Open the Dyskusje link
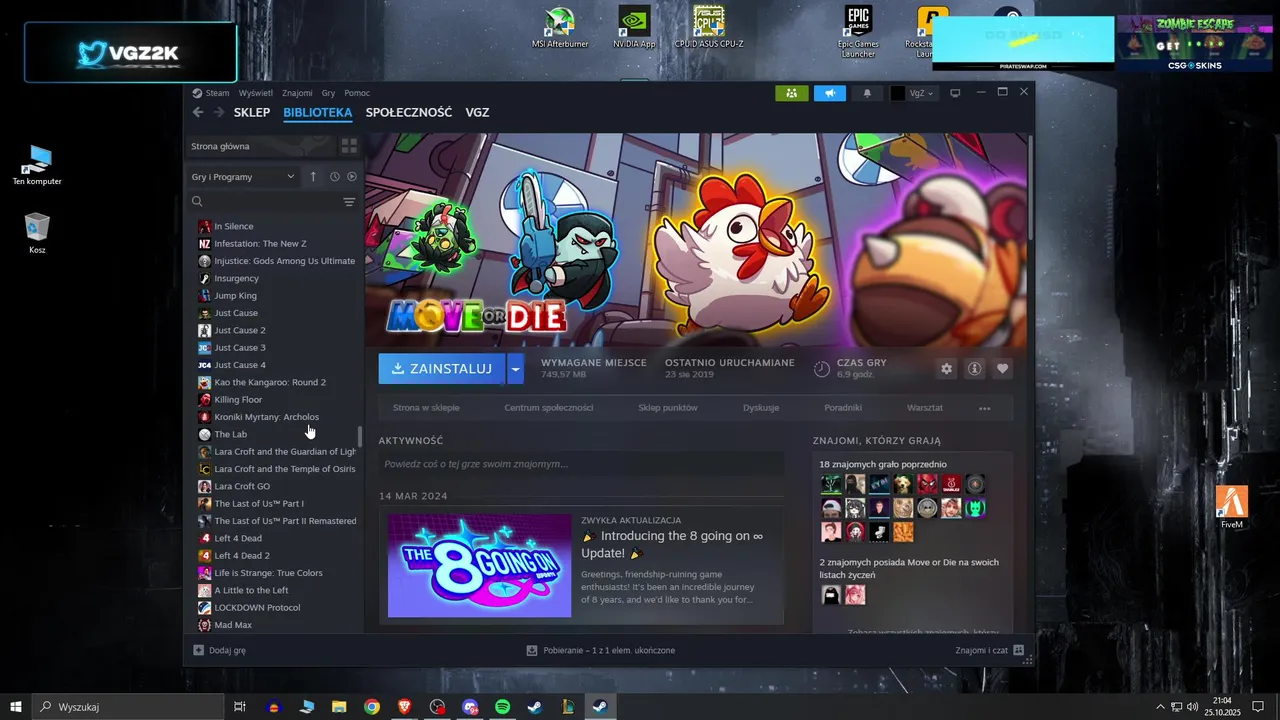This screenshot has width=1280, height=720. tap(761, 408)
